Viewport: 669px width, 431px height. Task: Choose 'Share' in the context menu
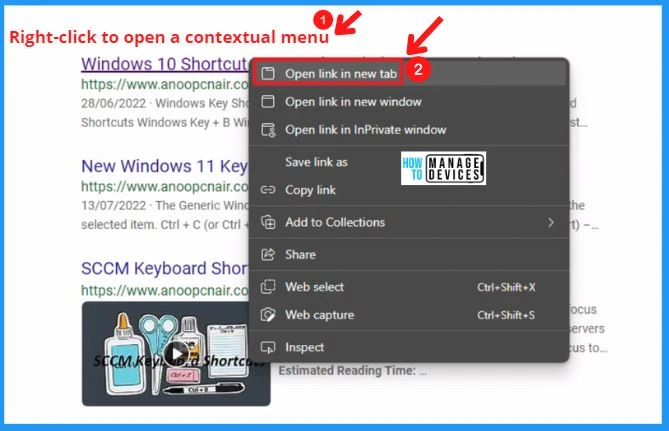click(409, 255)
